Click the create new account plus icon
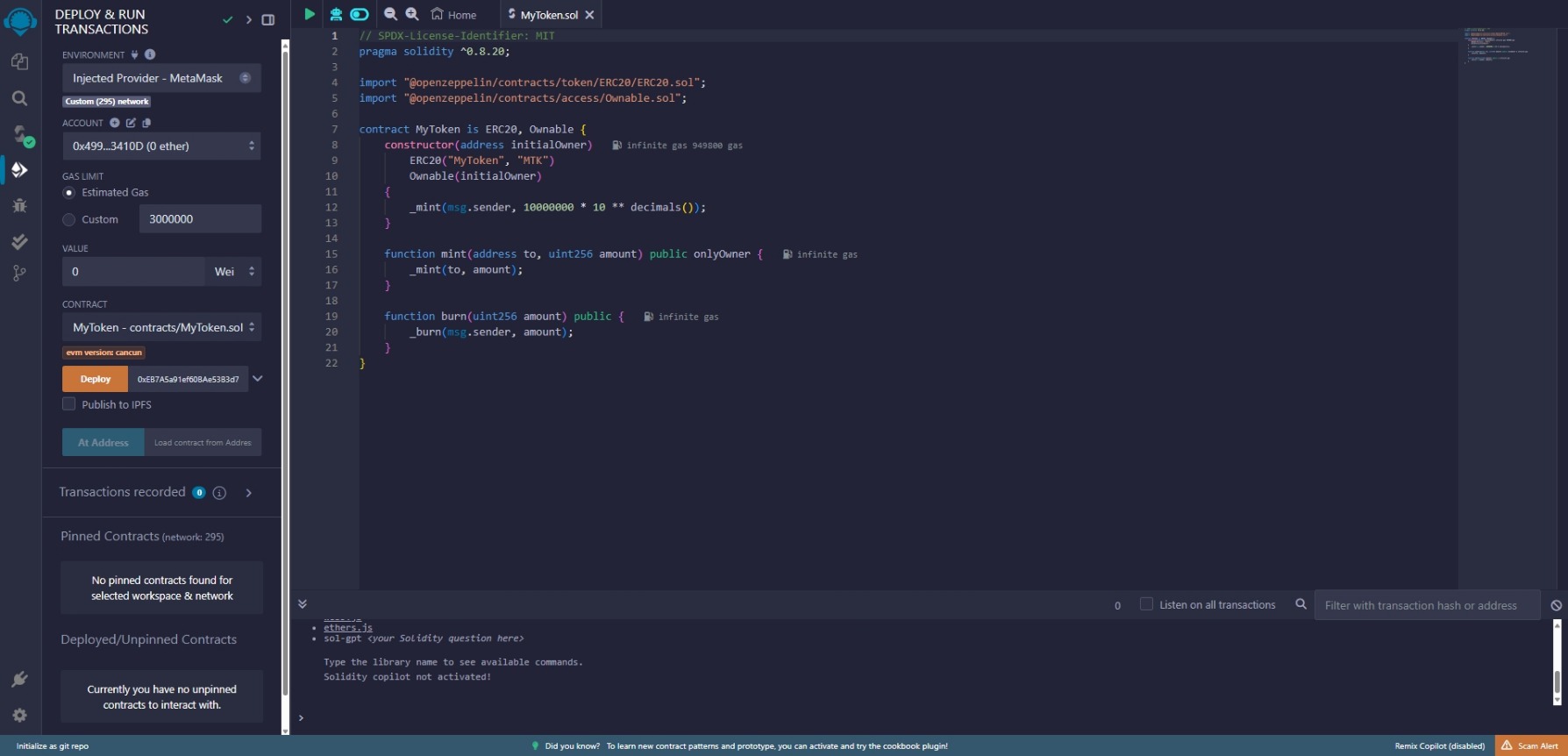The height and width of the screenshot is (756, 1568). [x=114, y=123]
